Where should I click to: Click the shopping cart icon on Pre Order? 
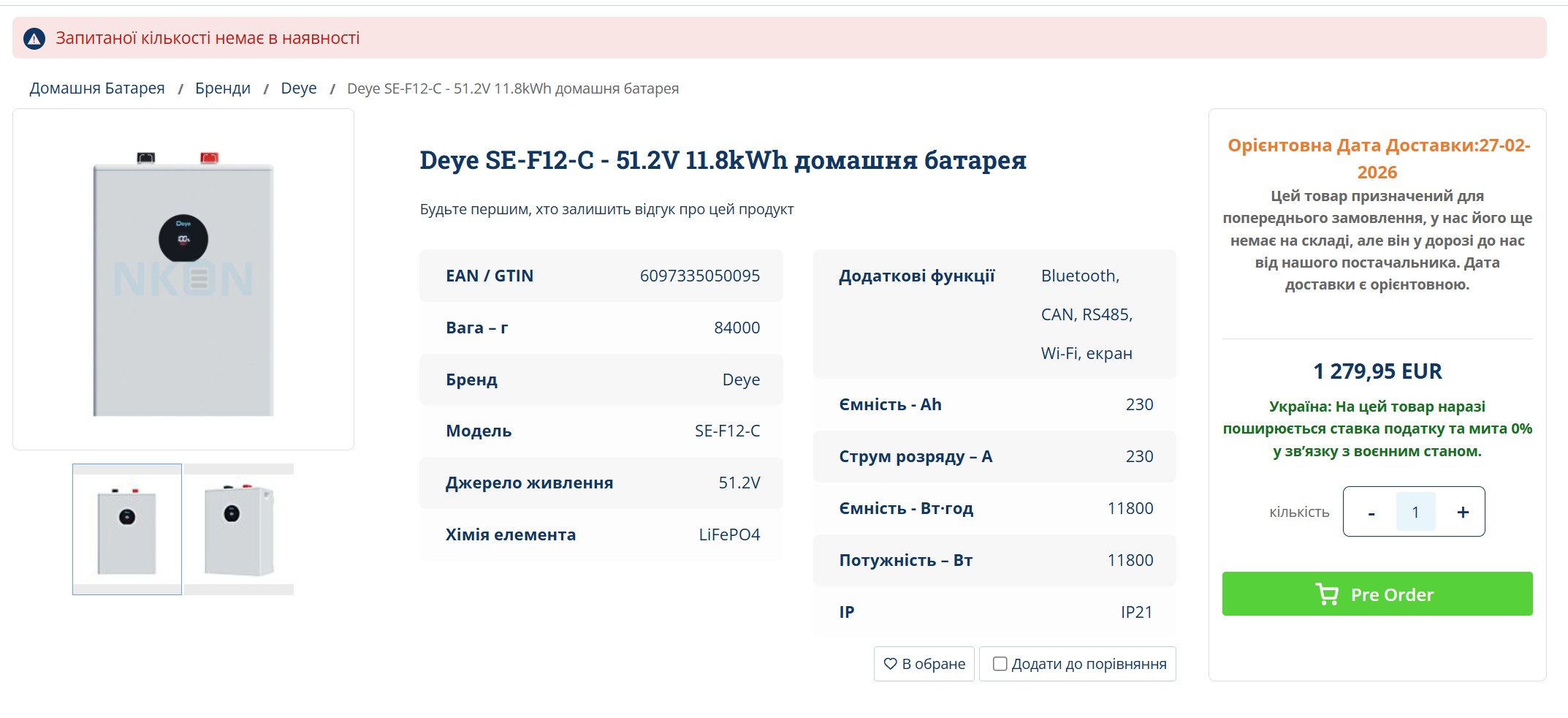click(1327, 594)
